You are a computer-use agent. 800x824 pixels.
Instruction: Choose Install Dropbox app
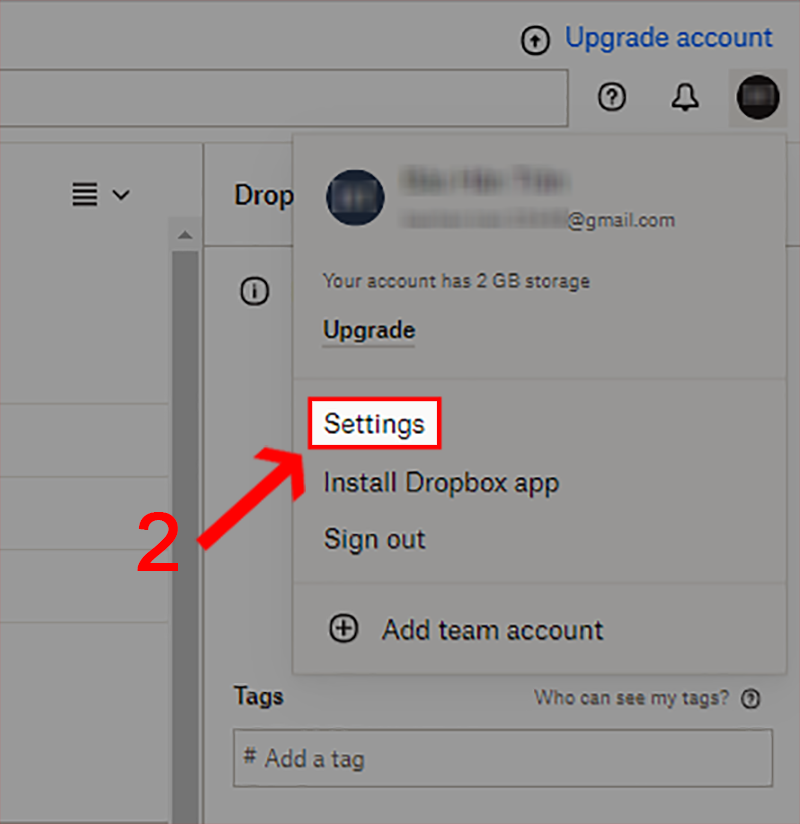pos(441,483)
